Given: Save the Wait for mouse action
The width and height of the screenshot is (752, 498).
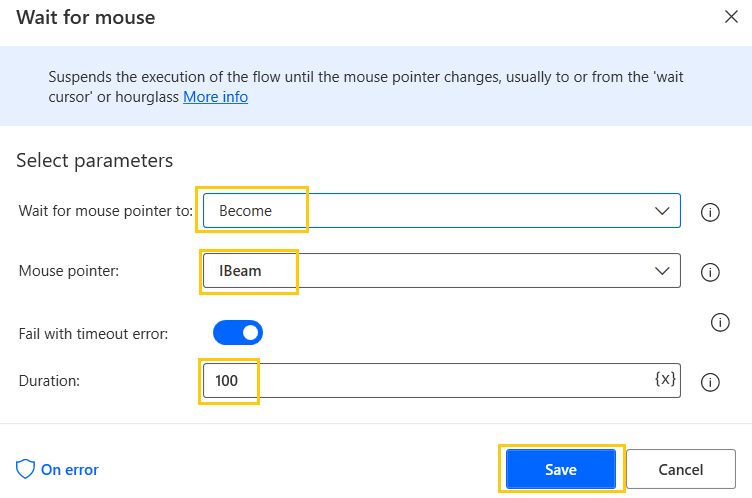Looking at the screenshot, I should click(x=560, y=469).
